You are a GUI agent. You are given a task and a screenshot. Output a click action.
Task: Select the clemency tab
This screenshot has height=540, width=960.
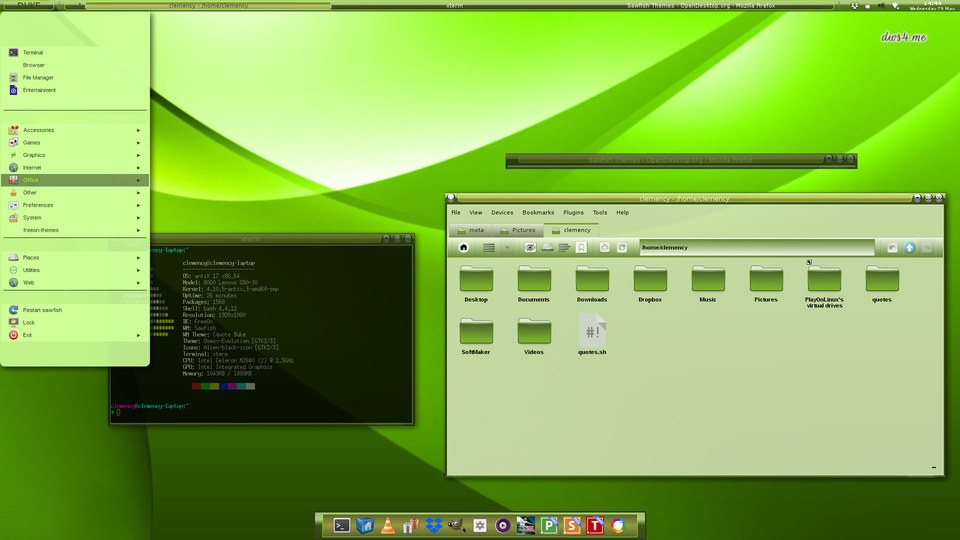point(571,230)
